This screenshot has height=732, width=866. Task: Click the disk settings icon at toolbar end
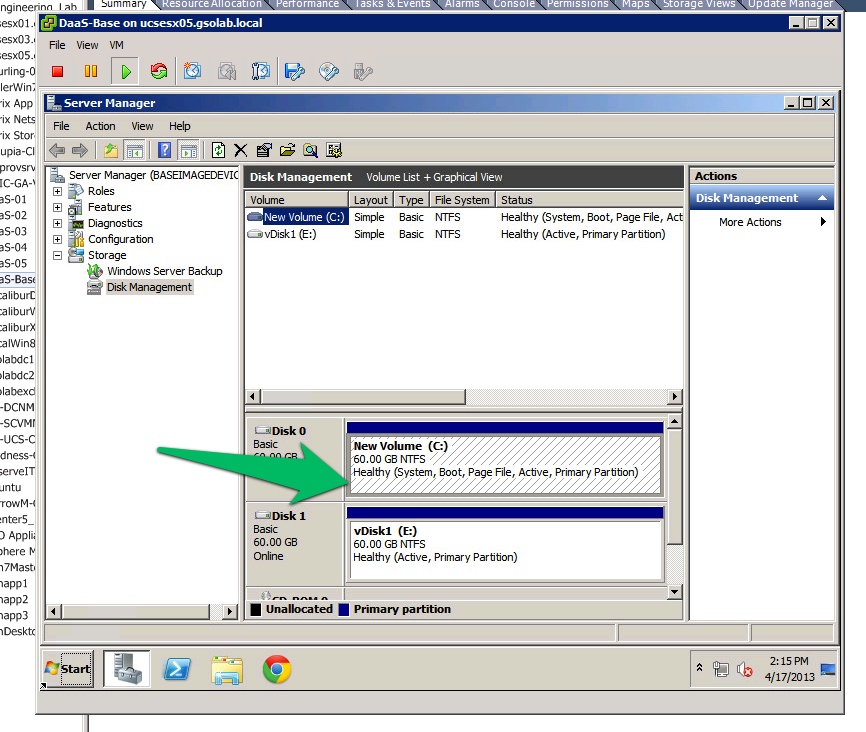coord(334,150)
